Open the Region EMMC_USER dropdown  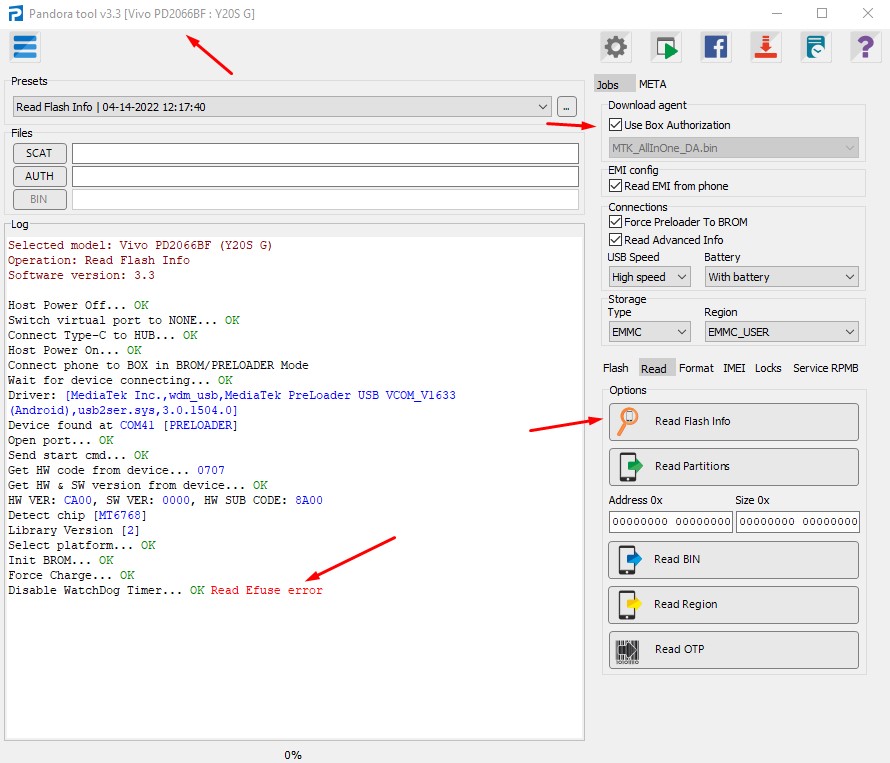(782, 332)
